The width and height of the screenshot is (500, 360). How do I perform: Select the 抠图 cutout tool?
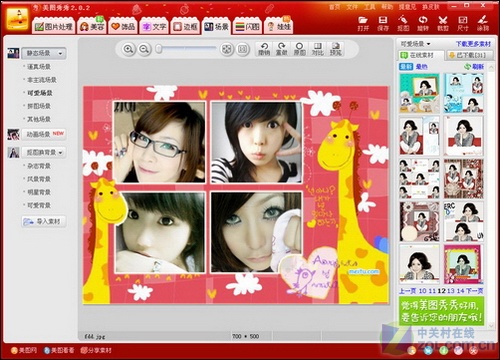(x=403, y=23)
